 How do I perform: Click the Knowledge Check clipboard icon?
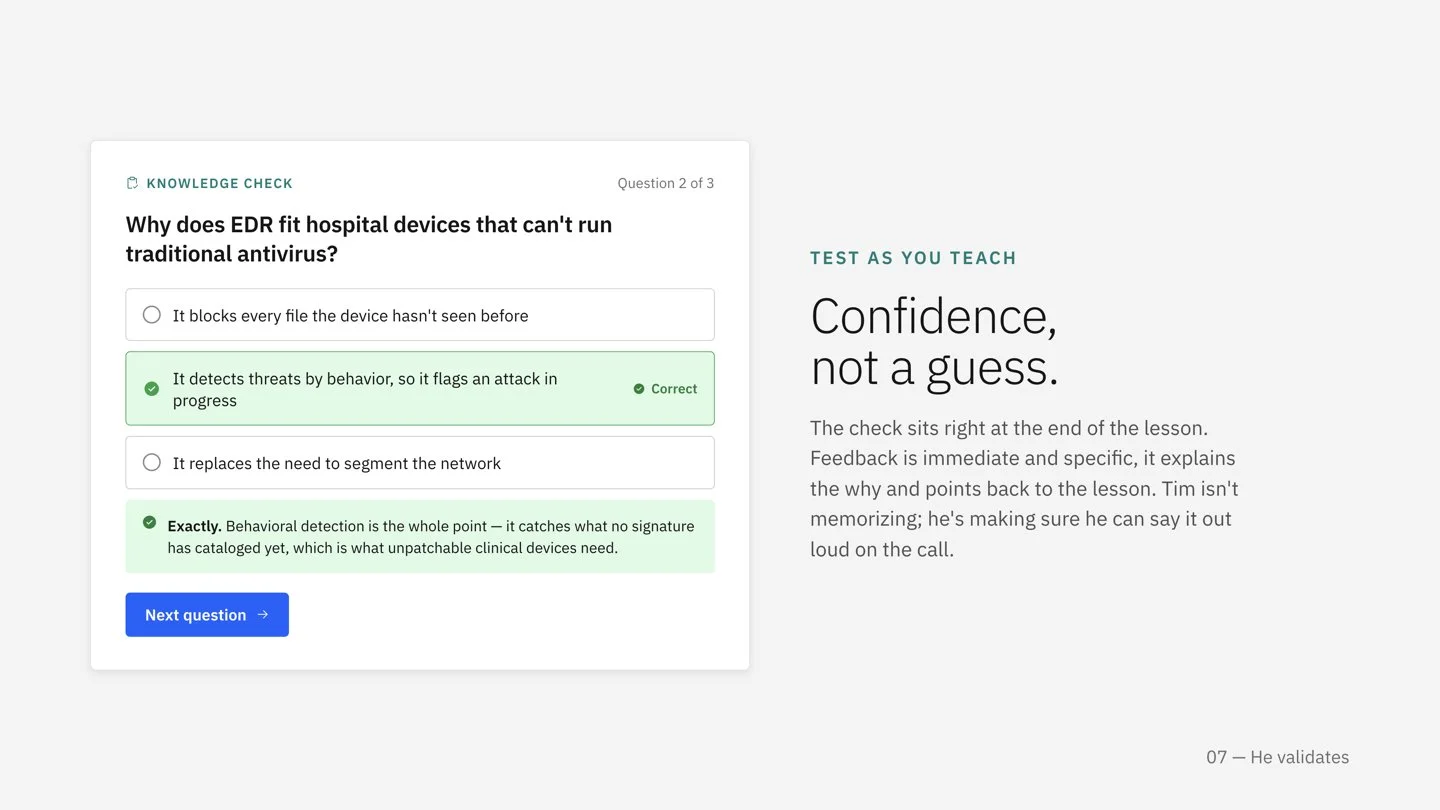(x=132, y=183)
